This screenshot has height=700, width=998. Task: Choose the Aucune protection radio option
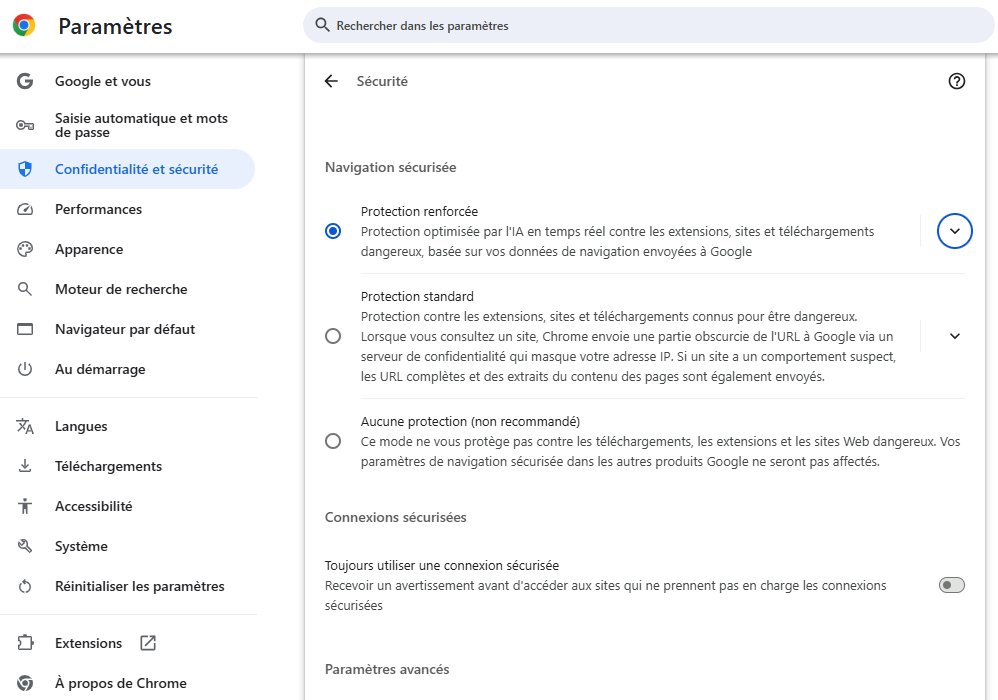[333, 441]
